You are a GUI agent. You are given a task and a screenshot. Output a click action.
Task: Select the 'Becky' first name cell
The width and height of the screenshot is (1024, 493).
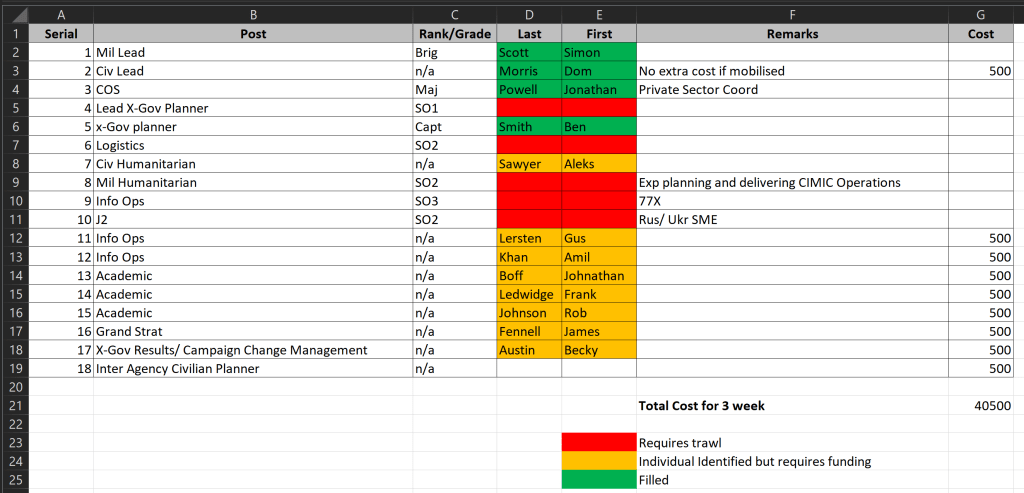tap(599, 350)
